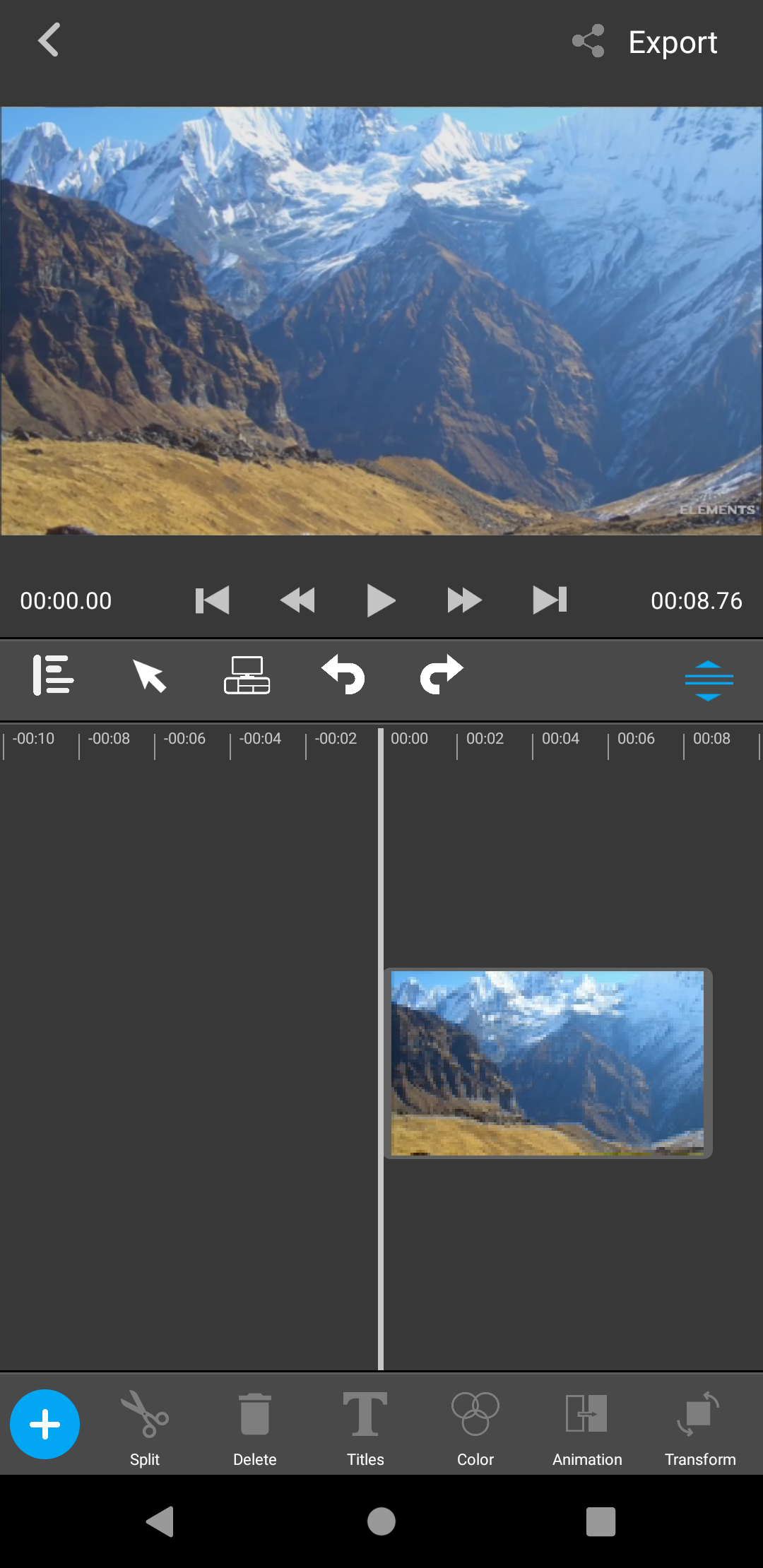Go back using the top-left chevron

[x=48, y=40]
